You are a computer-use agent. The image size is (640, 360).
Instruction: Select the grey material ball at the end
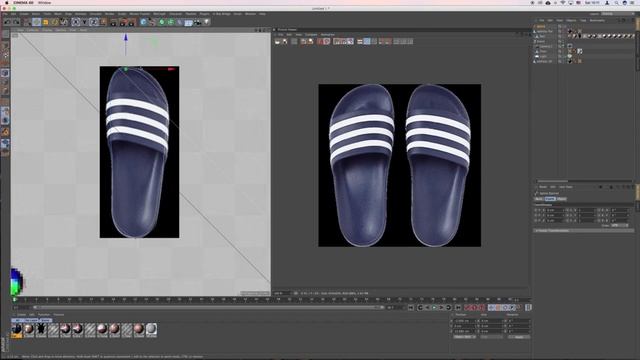[151, 329]
